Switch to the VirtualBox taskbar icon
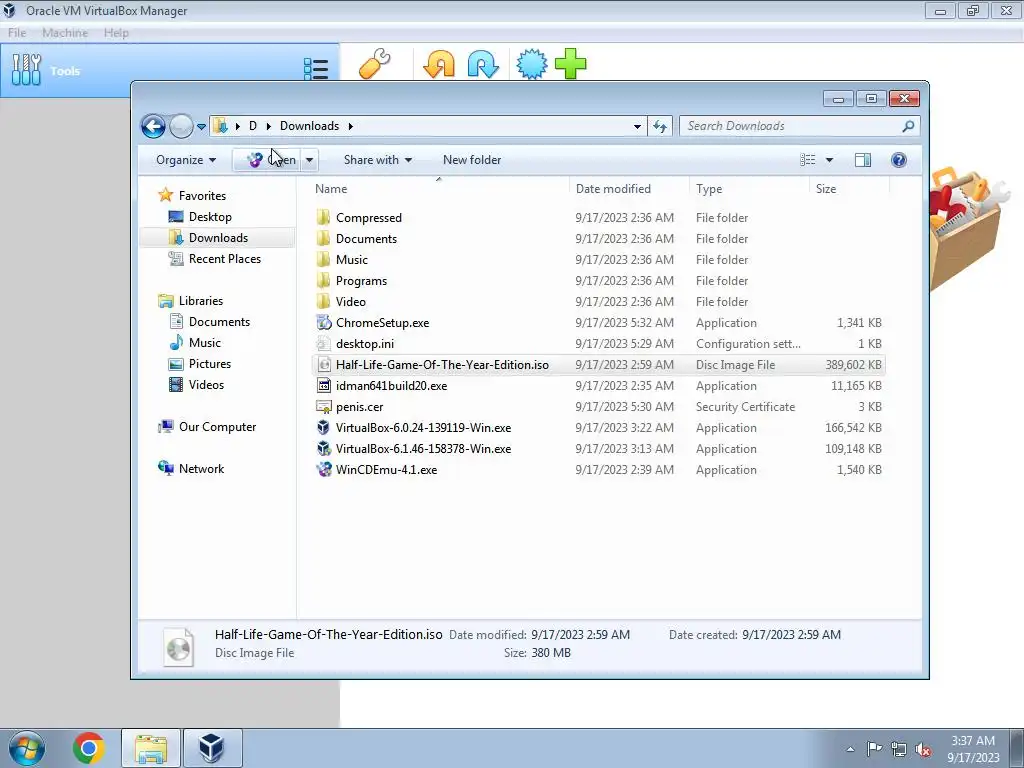Image resolution: width=1024 pixels, height=768 pixels. coord(212,748)
